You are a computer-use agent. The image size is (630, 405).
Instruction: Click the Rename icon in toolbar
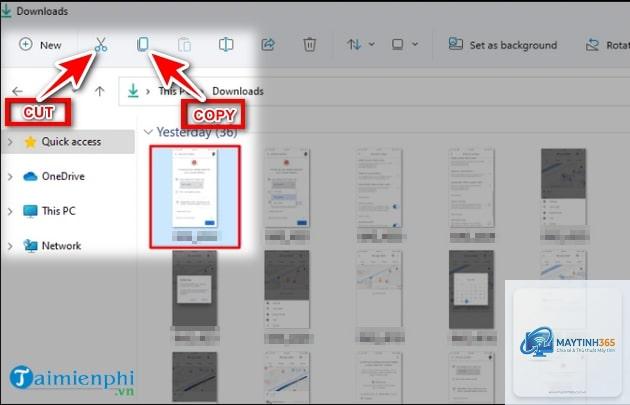click(226, 44)
